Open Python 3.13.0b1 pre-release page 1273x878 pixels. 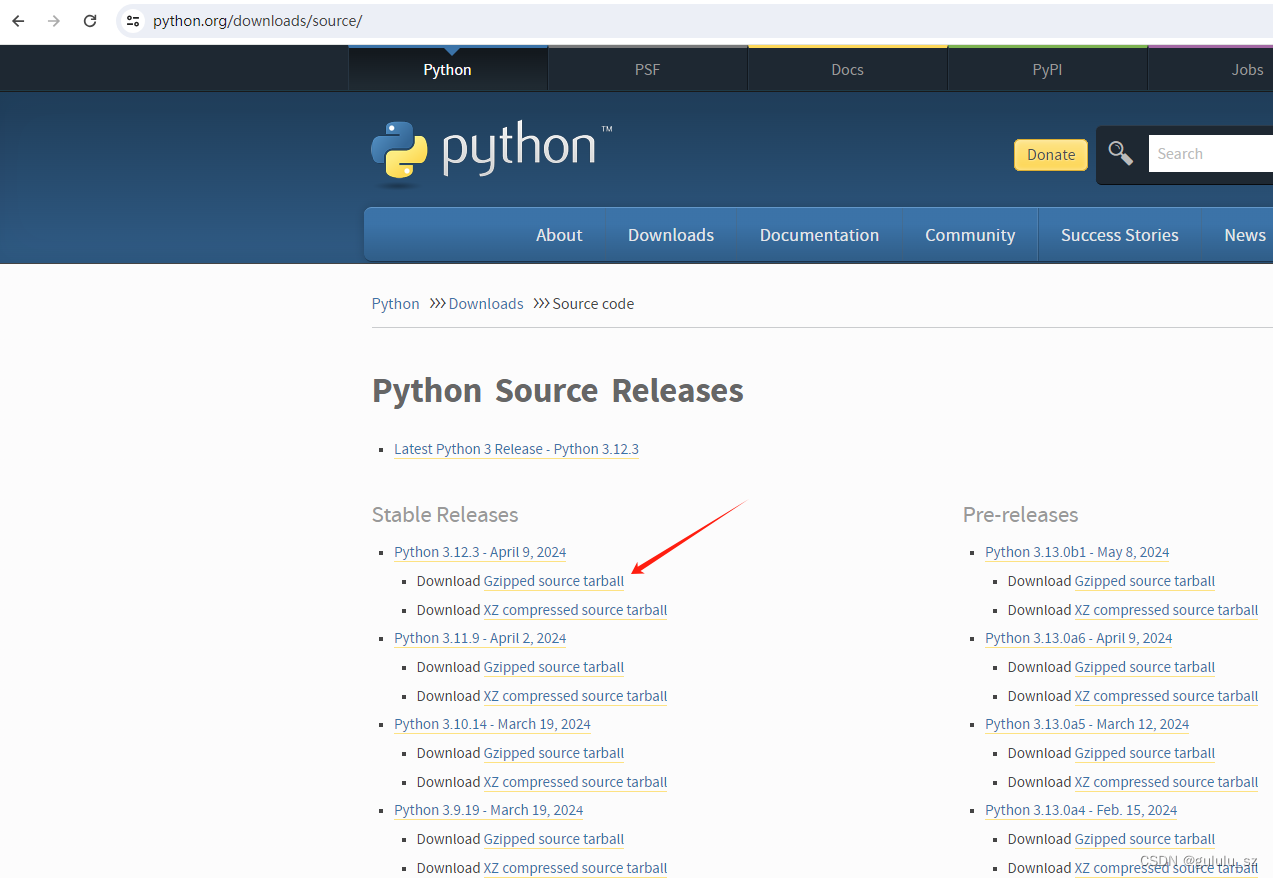1076,551
